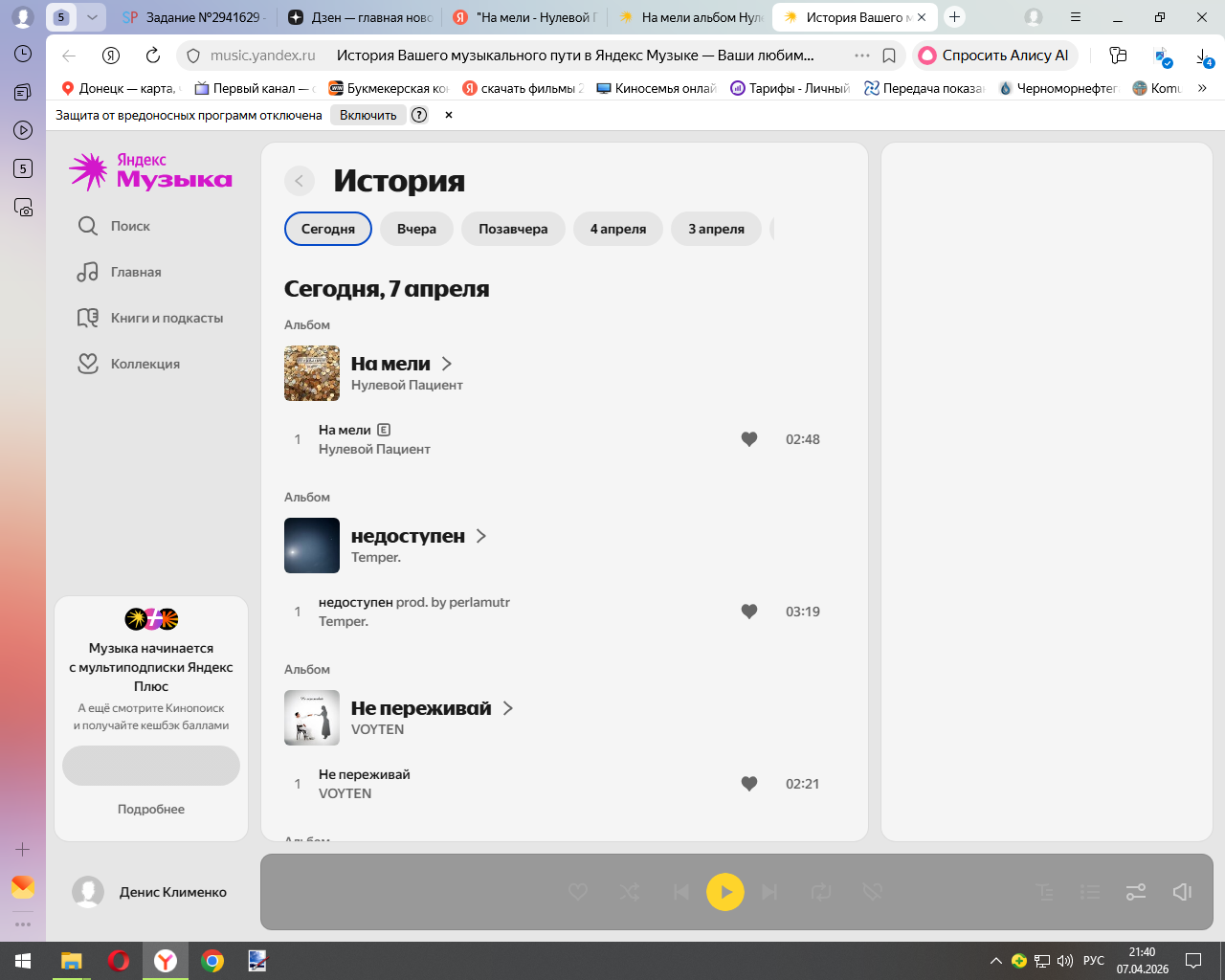This screenshot has height=980, width=1225.
Task: Select the Вчера history filter
Action: point(416,229)
